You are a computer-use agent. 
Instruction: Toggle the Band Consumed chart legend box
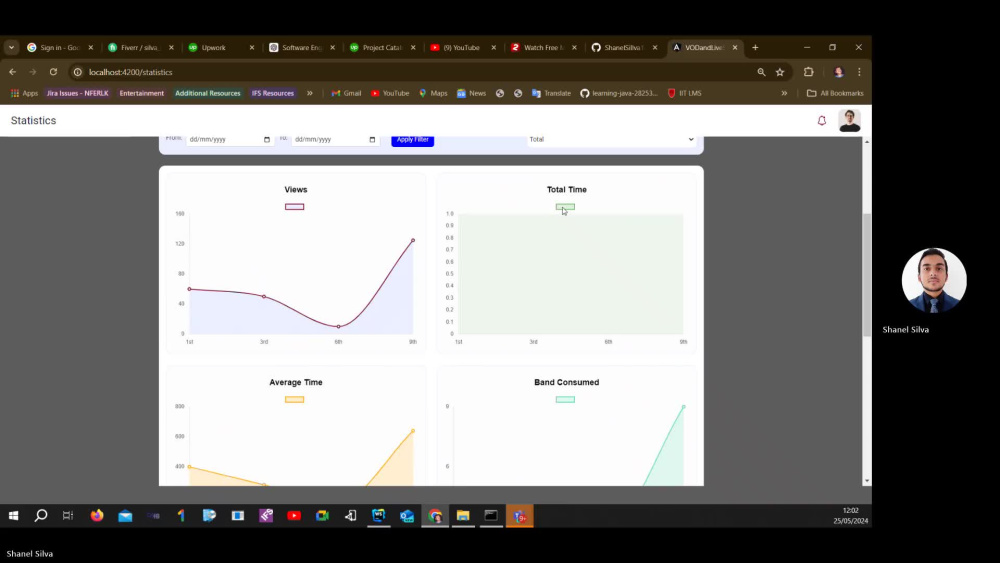565,400
